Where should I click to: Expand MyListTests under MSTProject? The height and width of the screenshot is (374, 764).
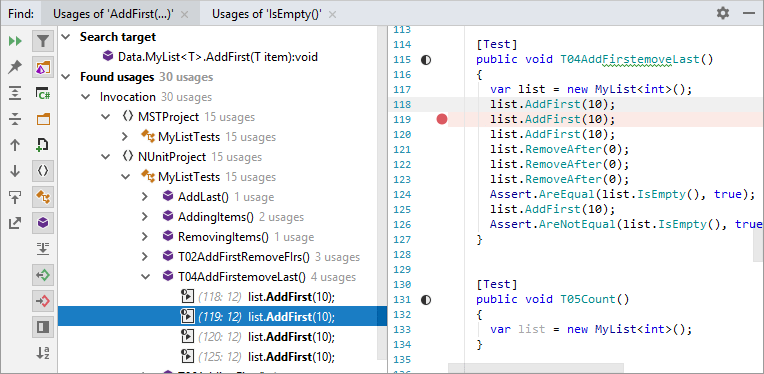pos(125,137)
